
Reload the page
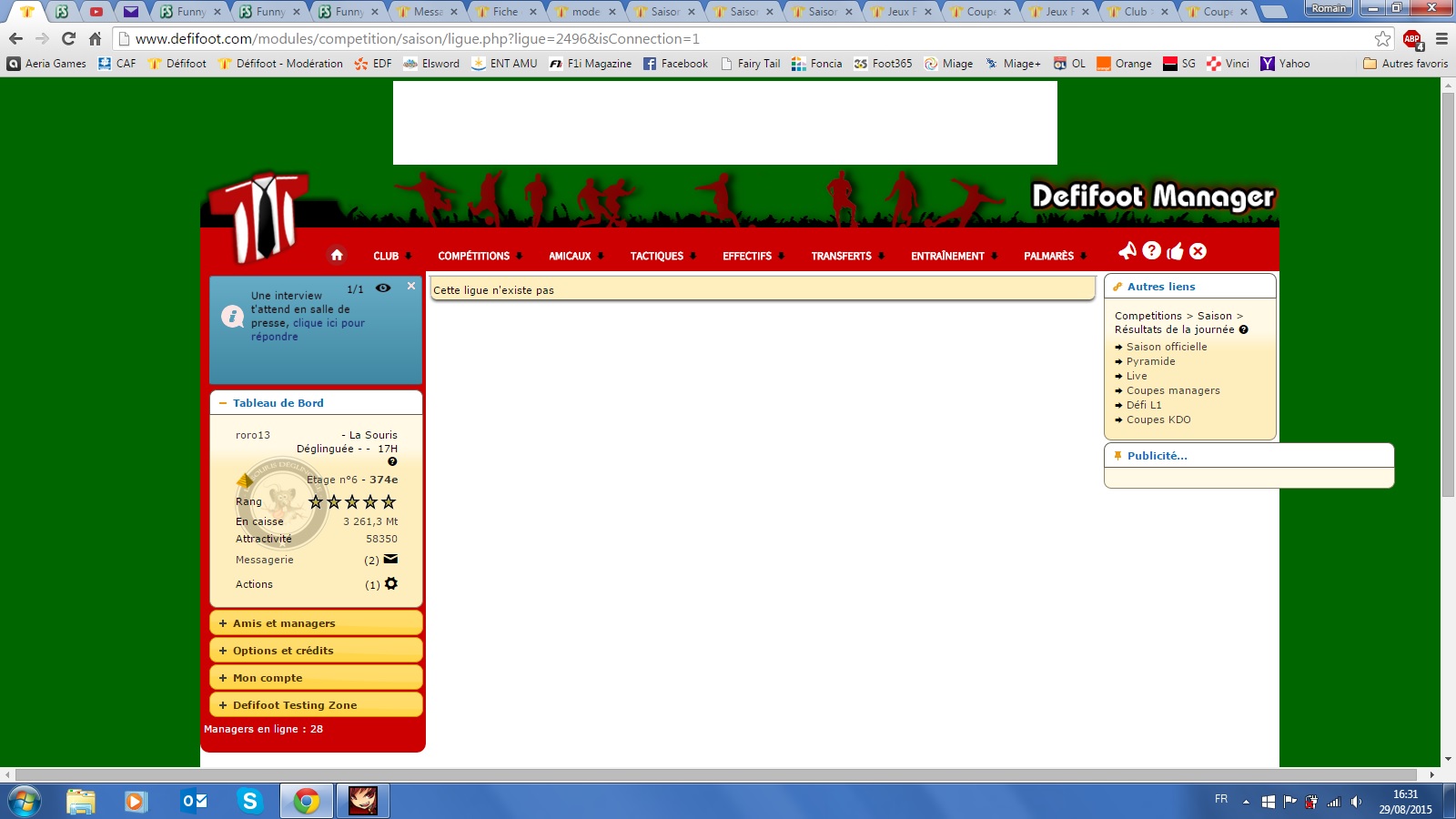[68, 39]
